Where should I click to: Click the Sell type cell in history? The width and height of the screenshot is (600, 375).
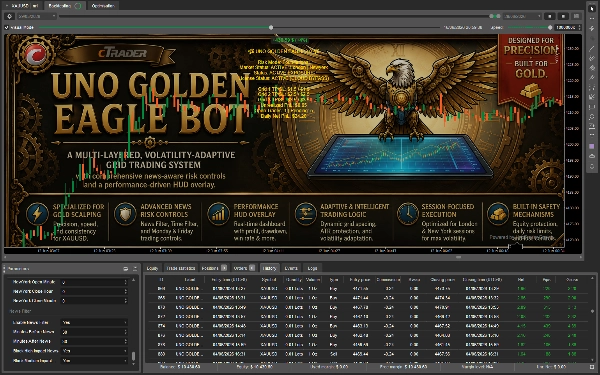[x=334, y=354]
